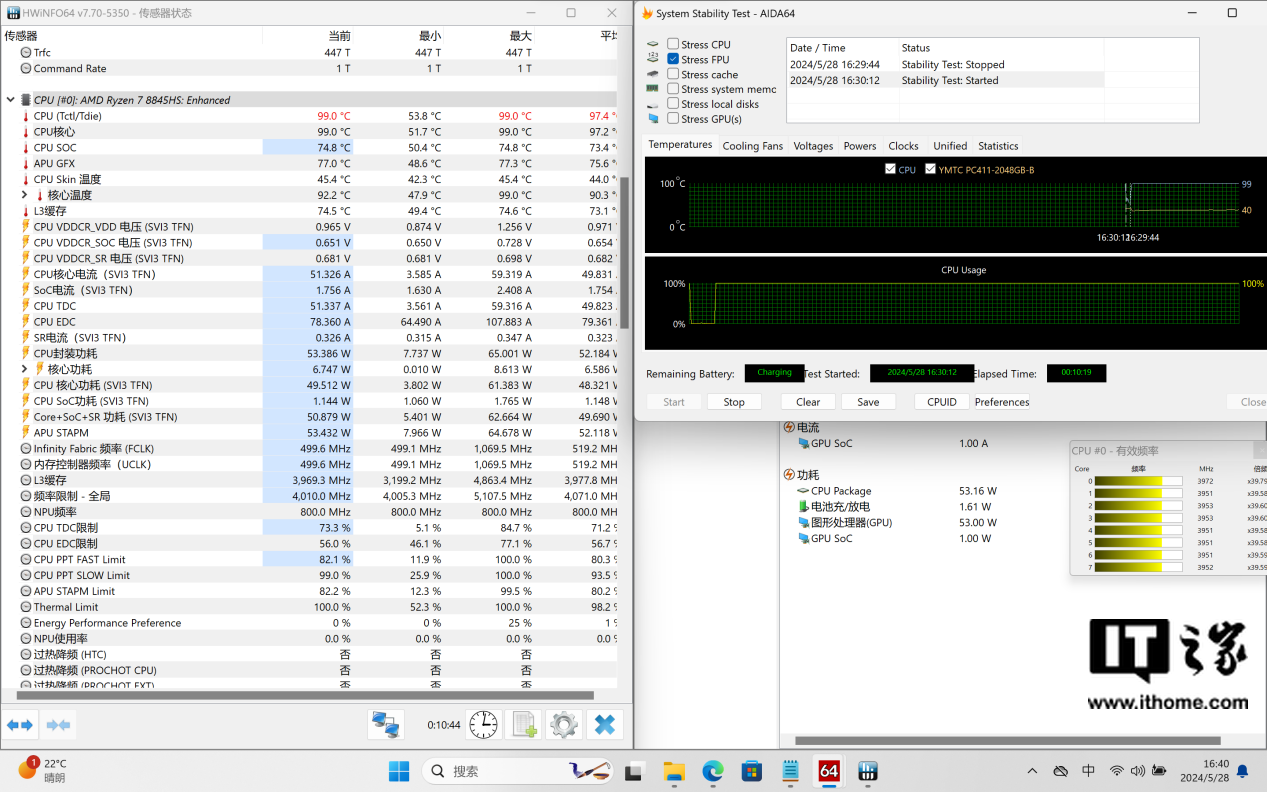Select the Thermal Limit sensor row
The height and width of the screenshot is (792, 1267).
(310, 607)
